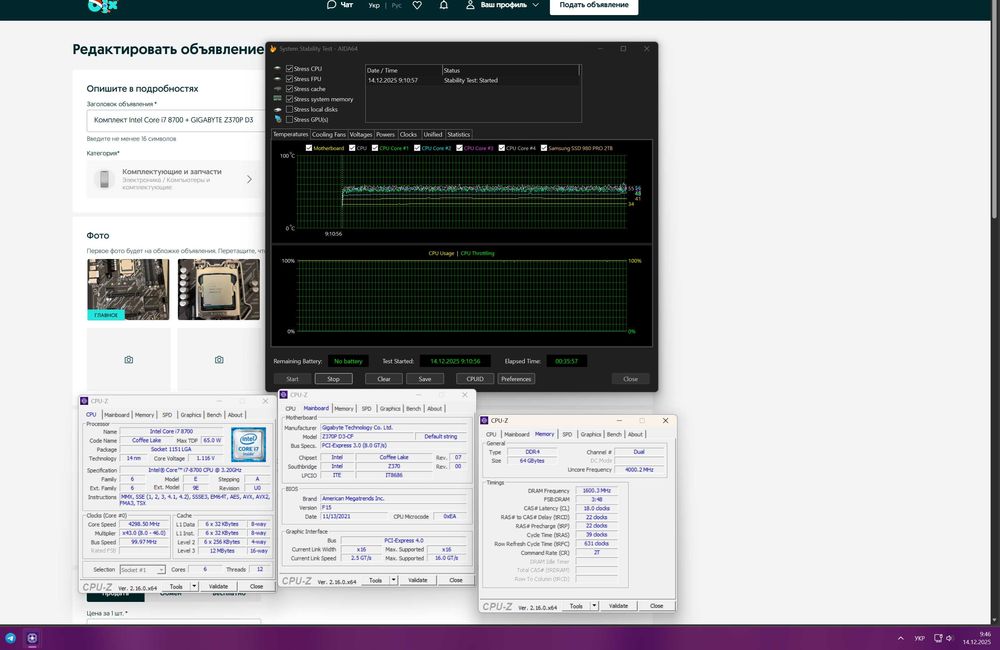Click the AIDA64 flame icon in title bar

tap(273, 48)
